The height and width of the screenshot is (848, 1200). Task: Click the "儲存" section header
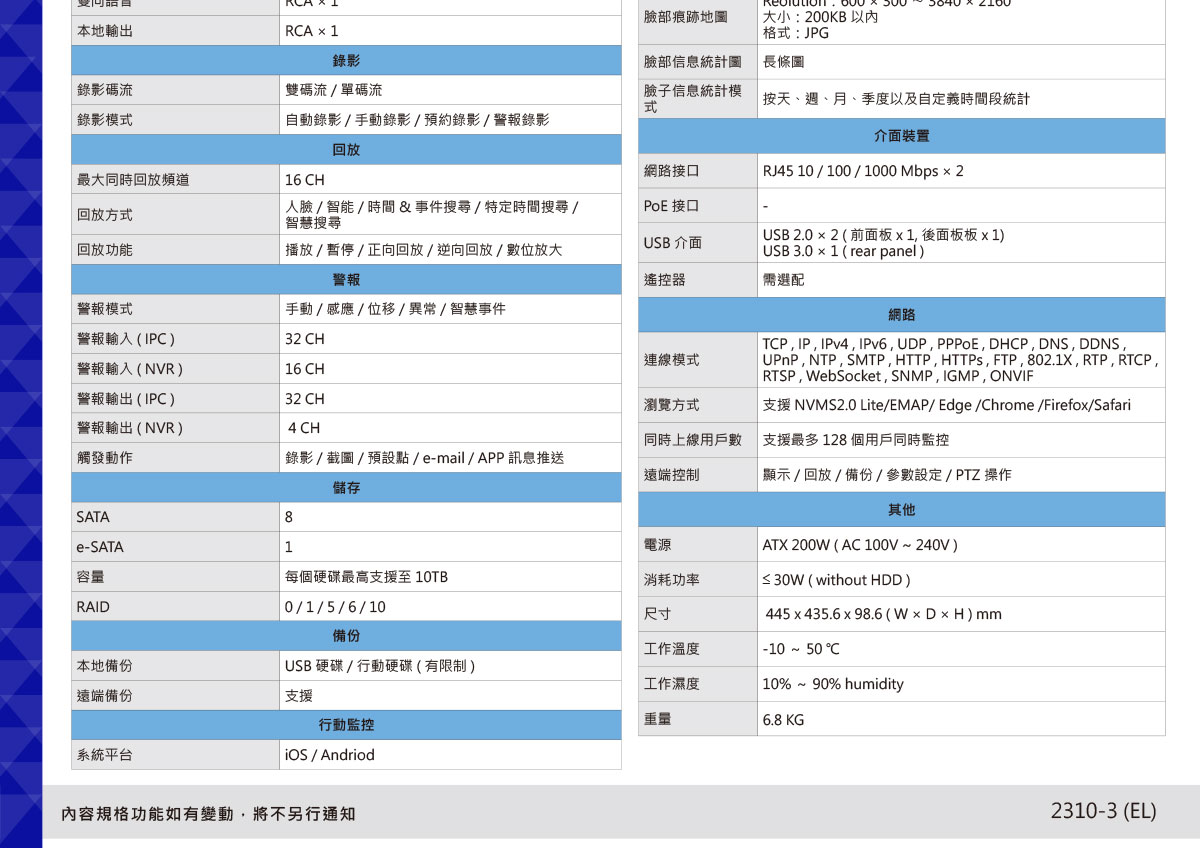346,488
